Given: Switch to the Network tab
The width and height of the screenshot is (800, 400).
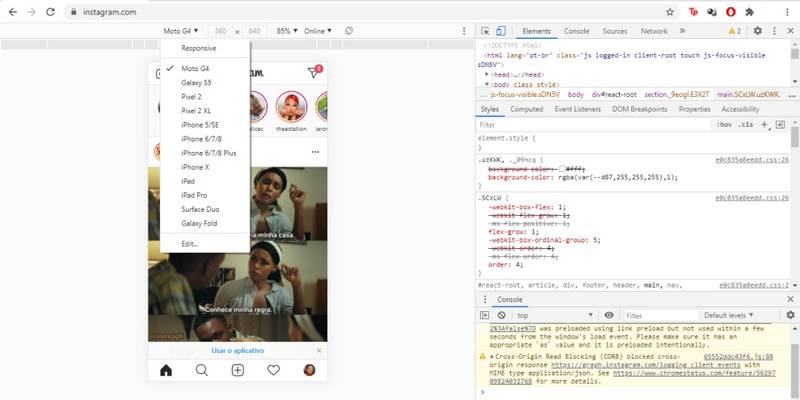Looking at the screenshot, I should click(x=654, y=31).
